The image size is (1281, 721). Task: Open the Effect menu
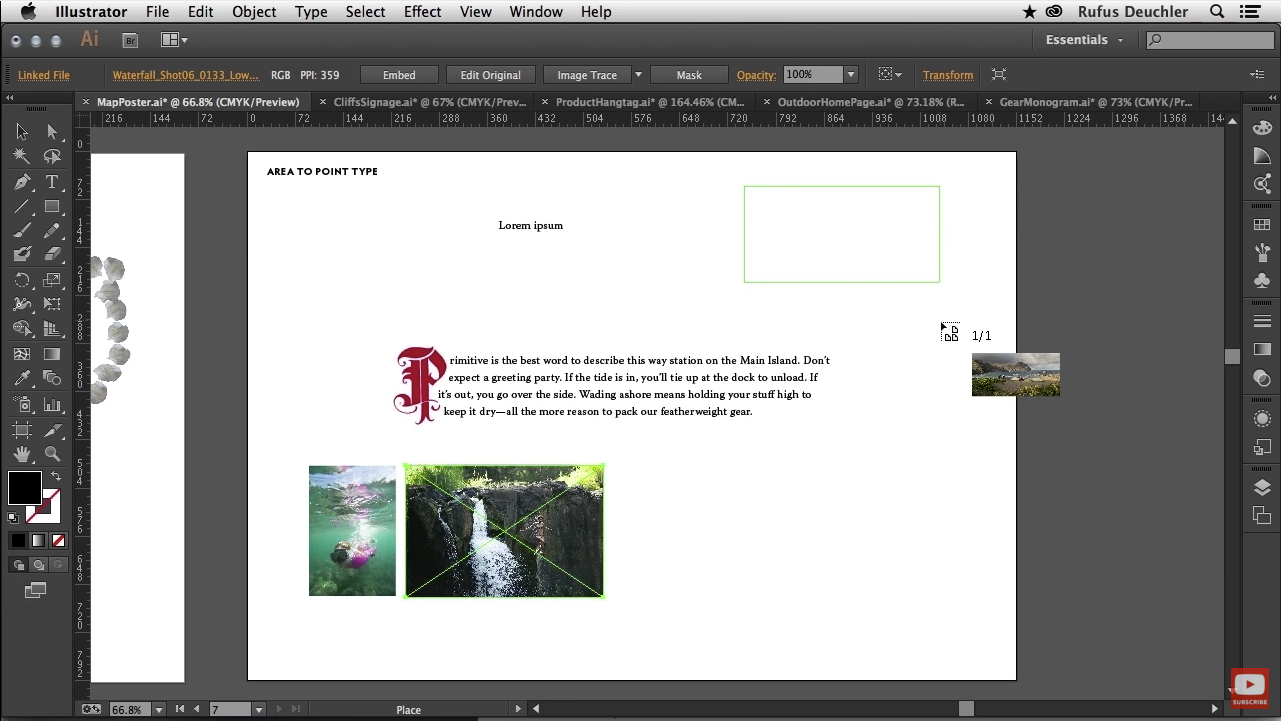(422, 12)
